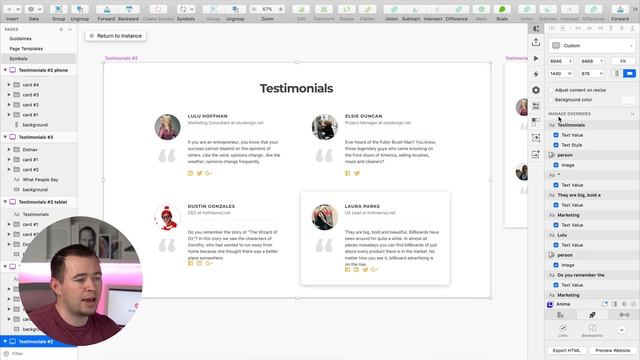This screenshot has width=640, height=360.
Task: Add a new page with plus icon
Action: coord(61,29)
